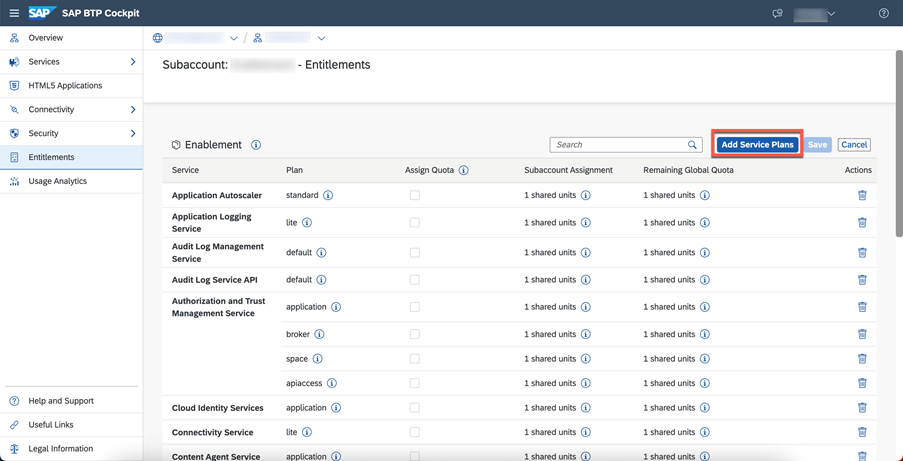Viewport: 903px width, 461px height.
Task: Check Assign Quota for Cloud Identity Services
Action: (415, 407)
